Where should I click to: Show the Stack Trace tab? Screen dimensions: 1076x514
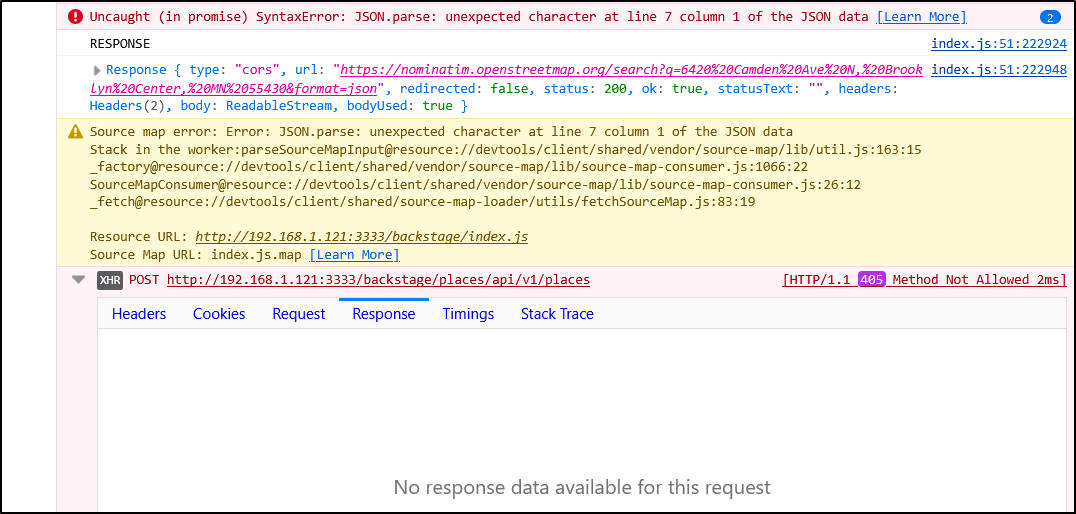(x=557, y=314)
